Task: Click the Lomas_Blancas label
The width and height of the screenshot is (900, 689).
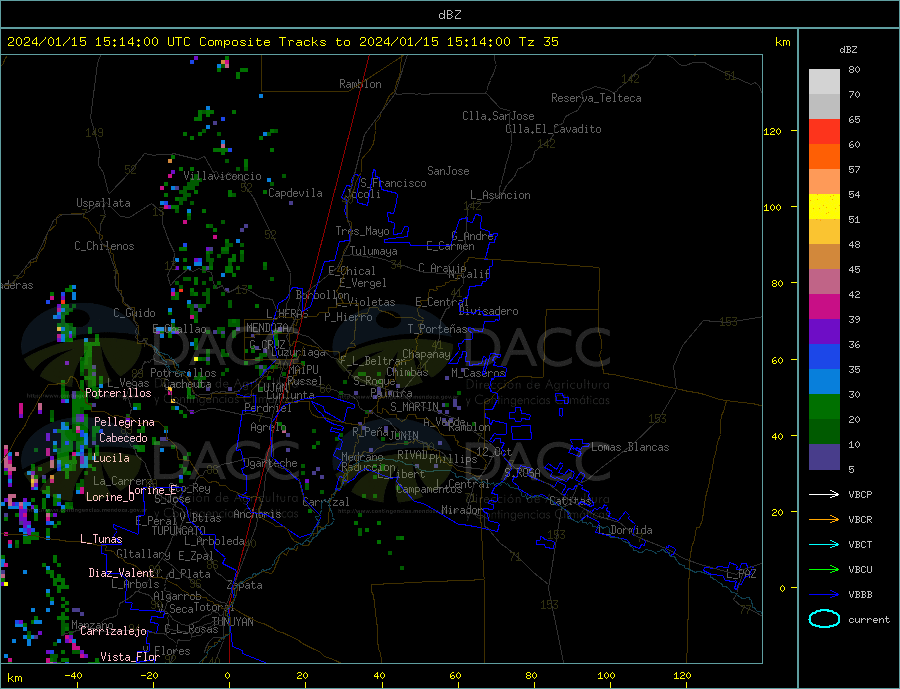Action: pos(630,447)
